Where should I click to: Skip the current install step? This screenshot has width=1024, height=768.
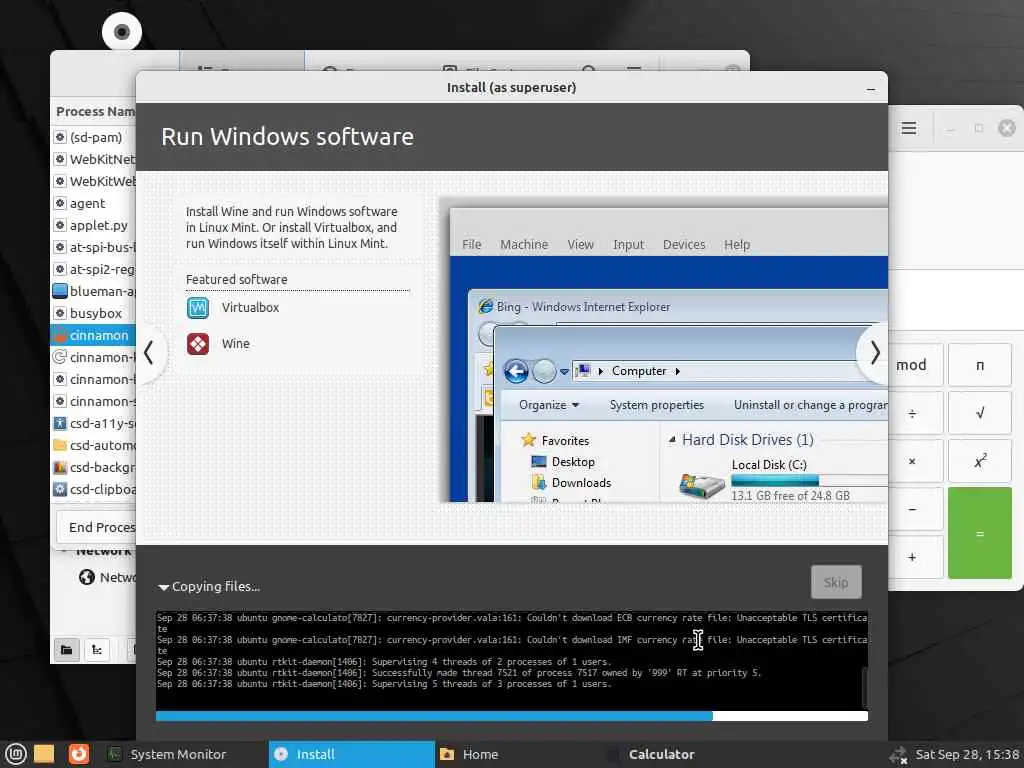coord(836,582)
